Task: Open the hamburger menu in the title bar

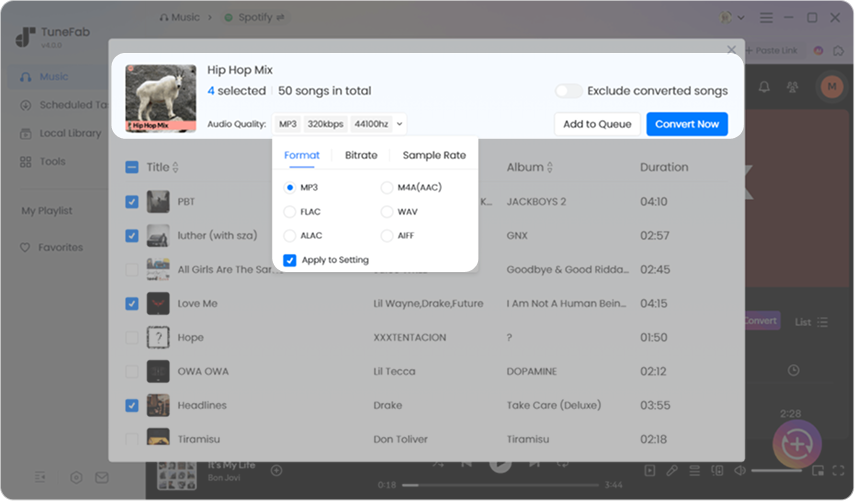Action: pyautogui.click(x=766, y=17)
